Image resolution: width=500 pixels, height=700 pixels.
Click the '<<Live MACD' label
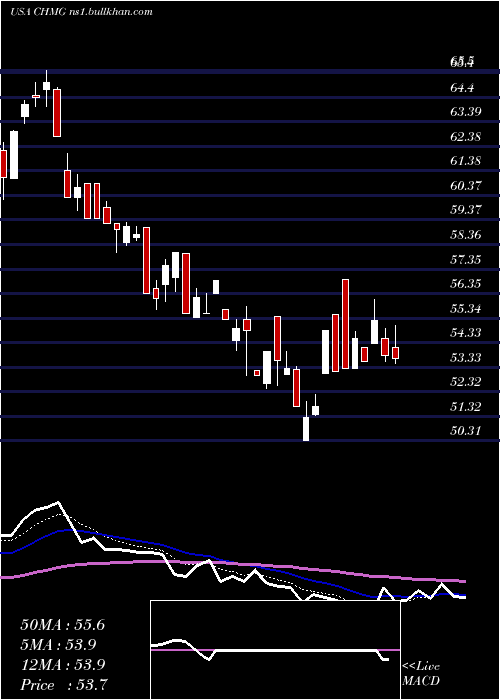point(421,674)
